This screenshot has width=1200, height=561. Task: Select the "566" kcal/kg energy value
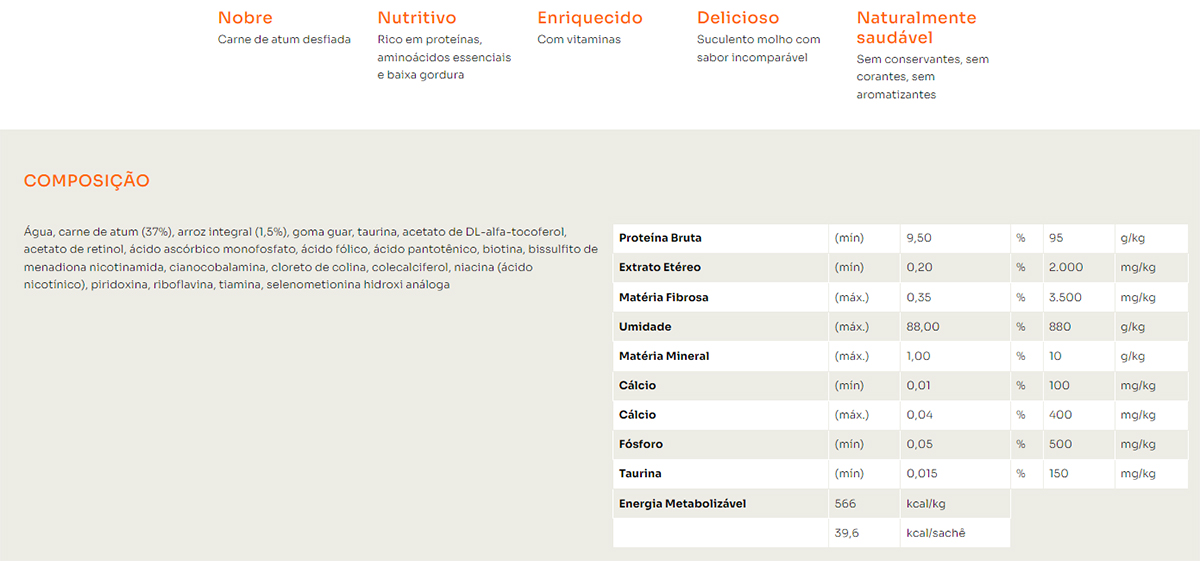pyautogui.click(x=845, y=504)
